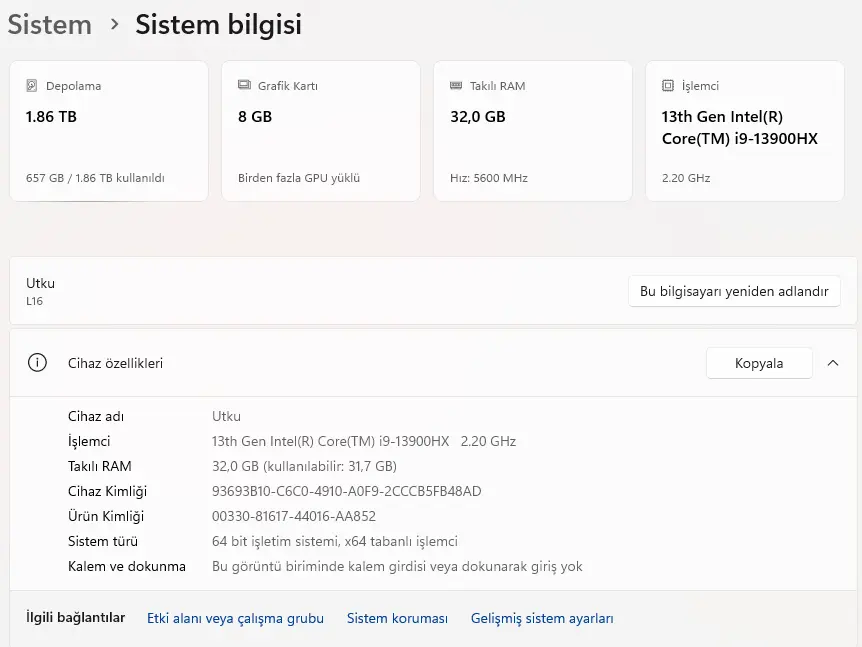This screenshot has width=862, height=647.
Task: Click the 'Cihaz adı' label
Action: [96, 417]
